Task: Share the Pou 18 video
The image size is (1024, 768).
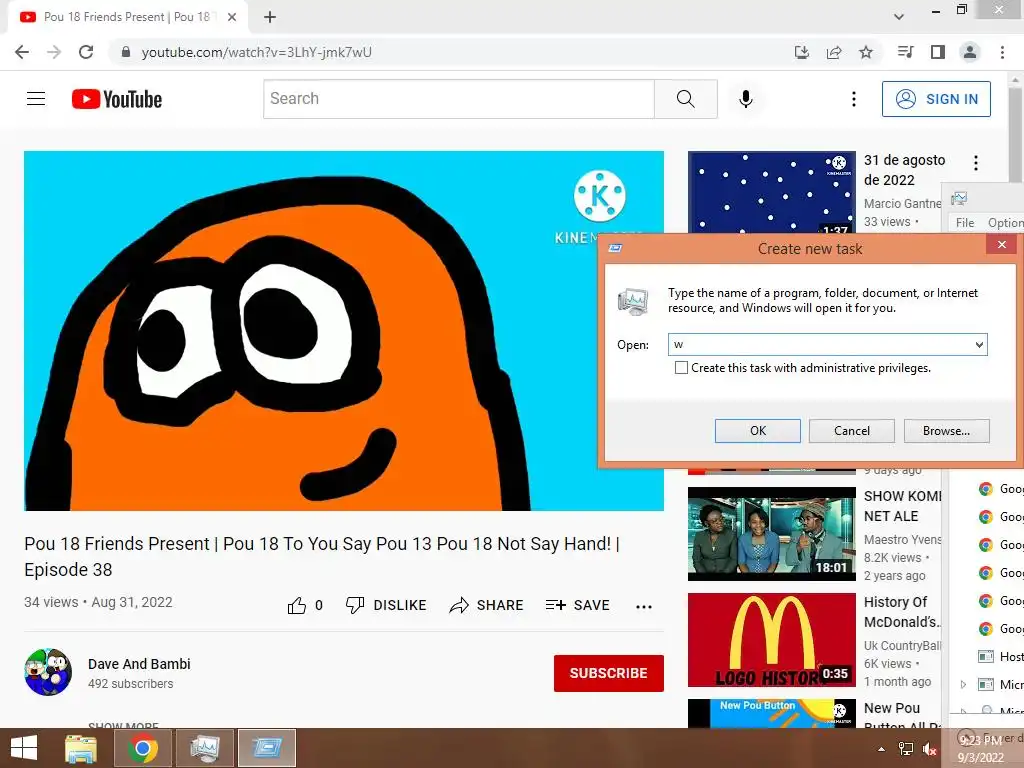Action: pos(487,605)
